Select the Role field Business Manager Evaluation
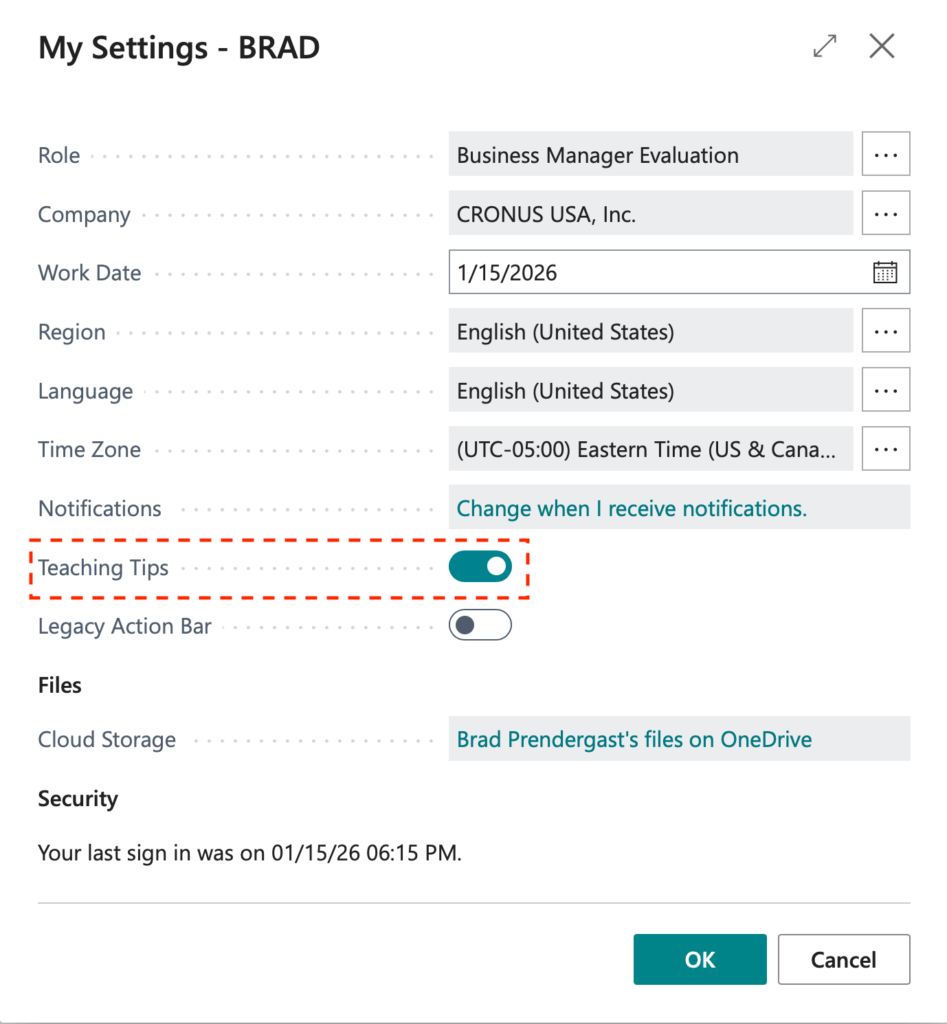The height and width of the screenshot is (1024, 947). pyautogui.click(x=650, y=155)
